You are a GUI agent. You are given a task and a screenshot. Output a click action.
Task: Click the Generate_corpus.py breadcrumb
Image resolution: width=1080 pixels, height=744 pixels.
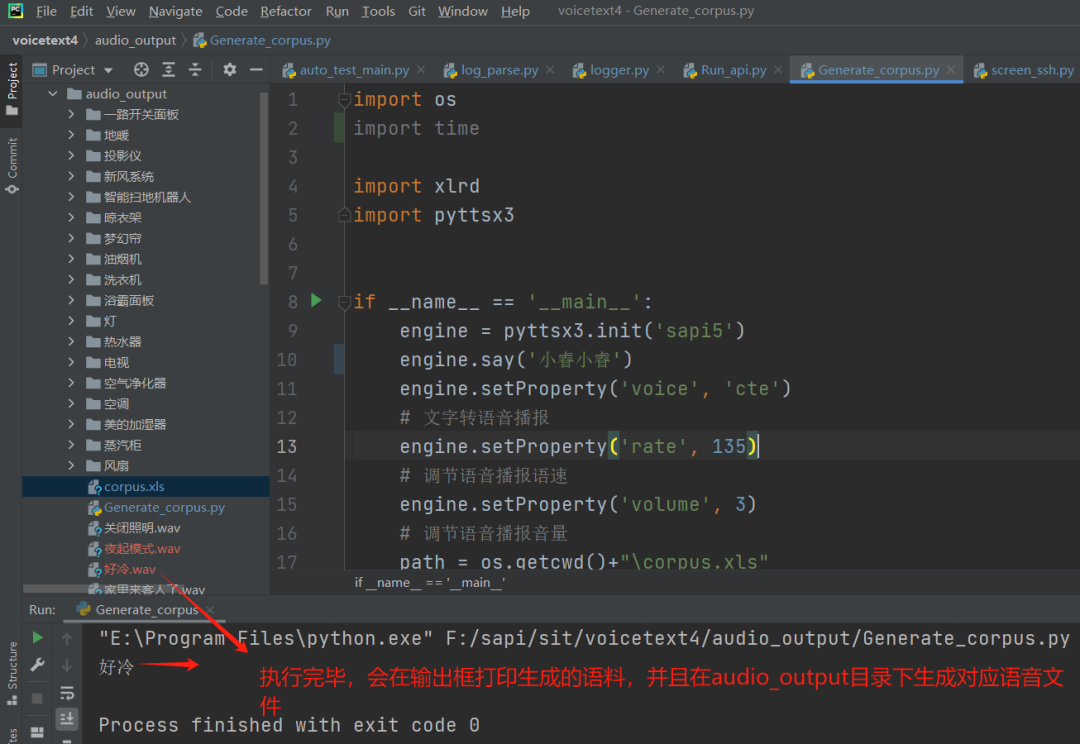[x=262, y=40]
